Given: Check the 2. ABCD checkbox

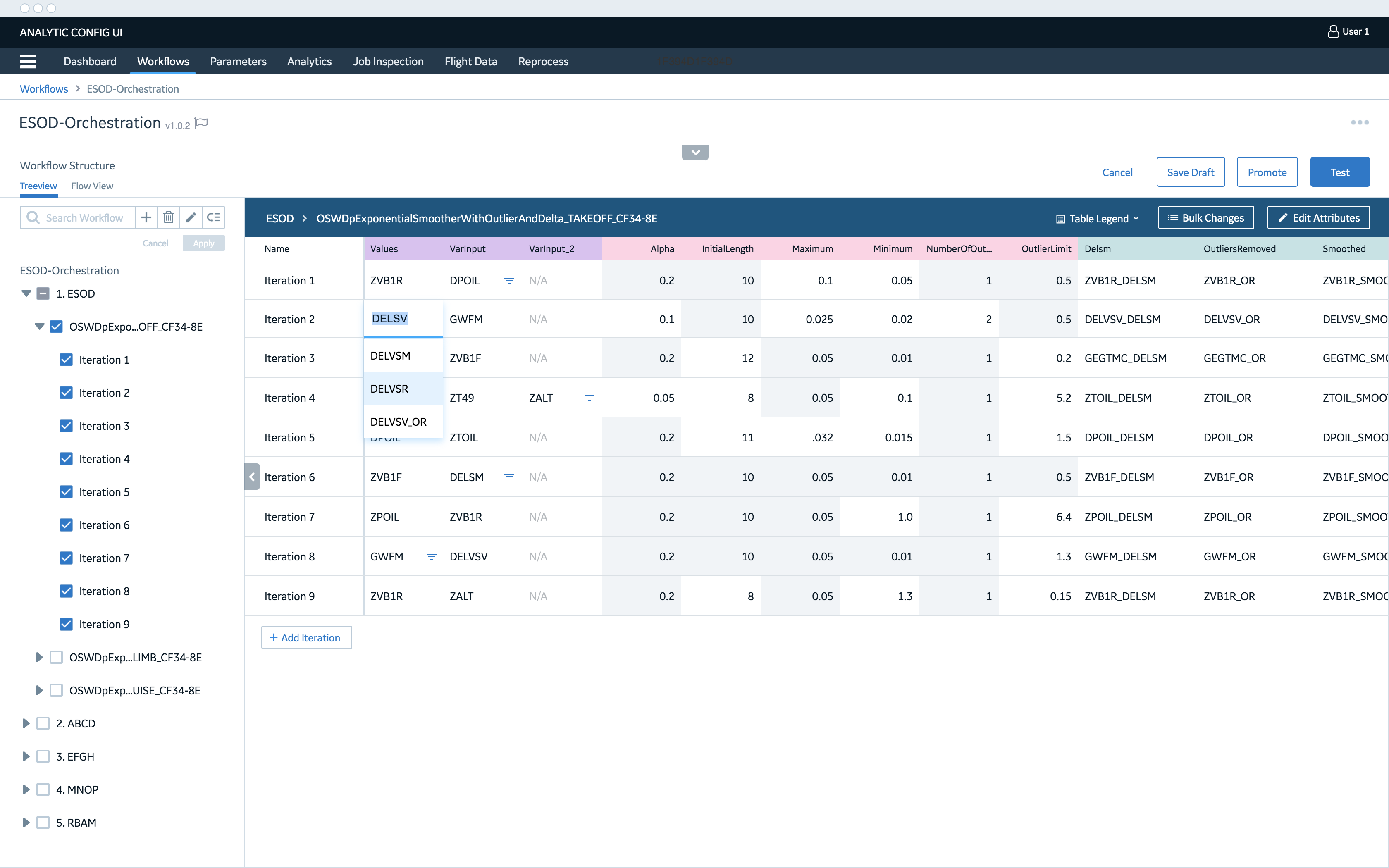Looking at the screenshot, I should tap(43, 723).
